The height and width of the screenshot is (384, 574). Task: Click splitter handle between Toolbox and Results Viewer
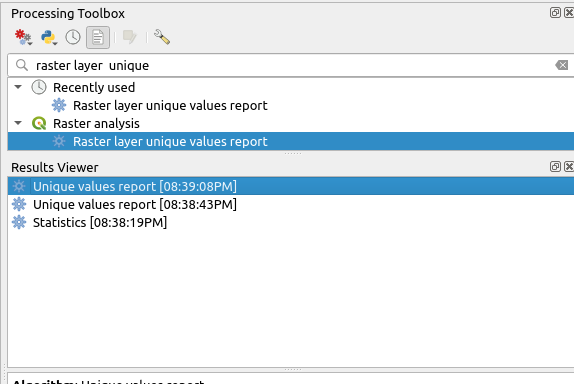[292, 153]
